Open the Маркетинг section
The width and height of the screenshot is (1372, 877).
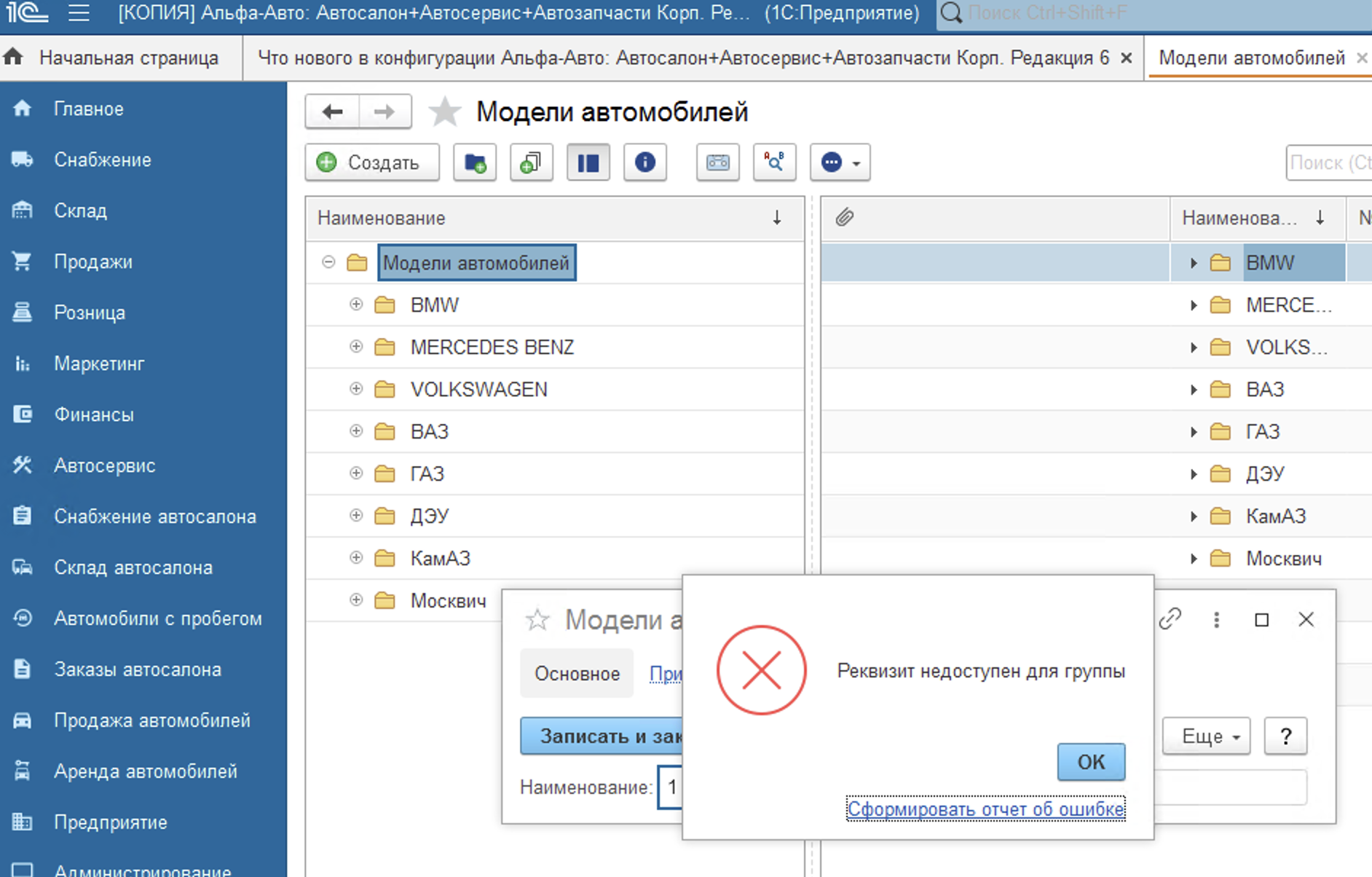pyautogui.click(x=99, y=363)
